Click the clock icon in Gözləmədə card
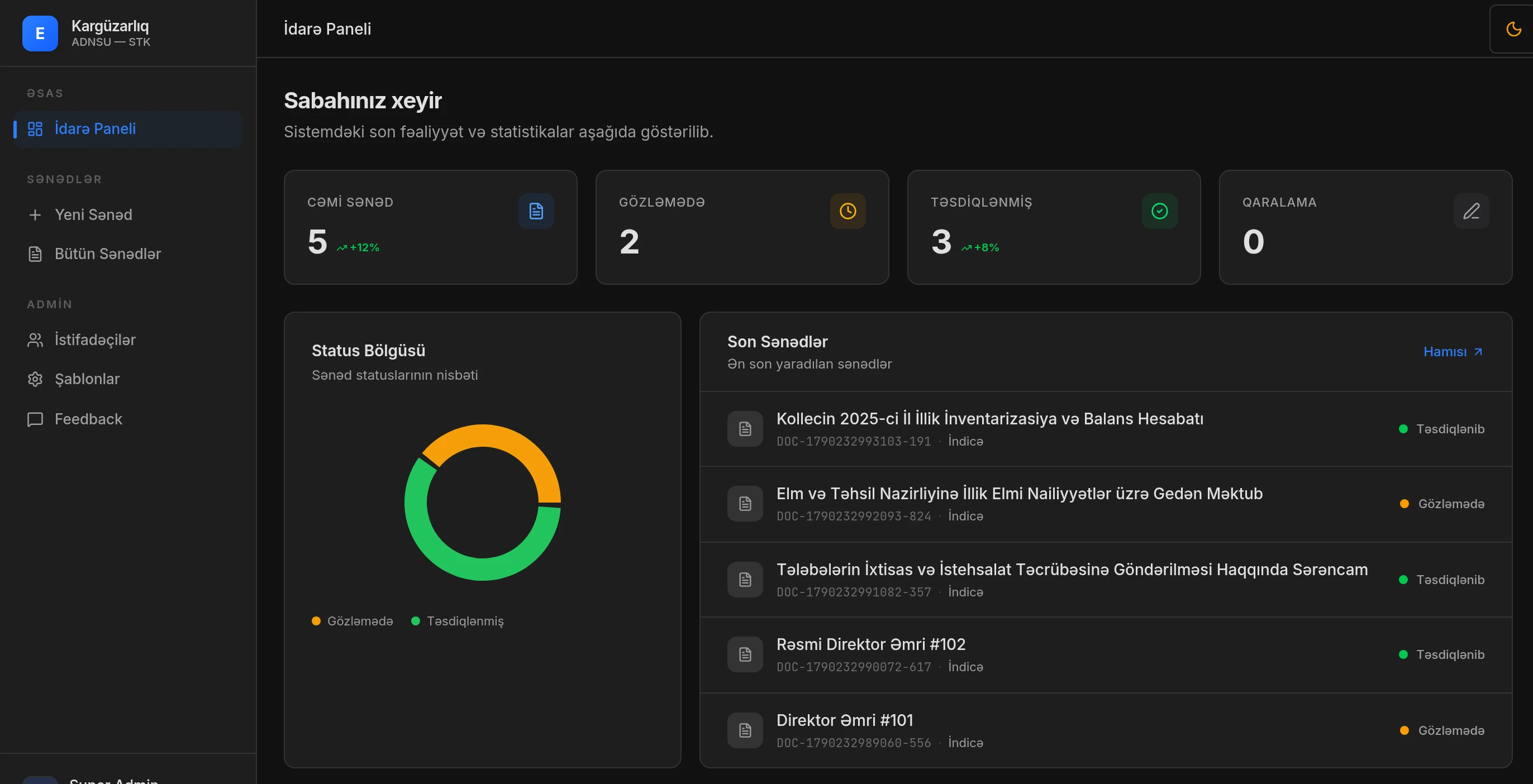 848,211
